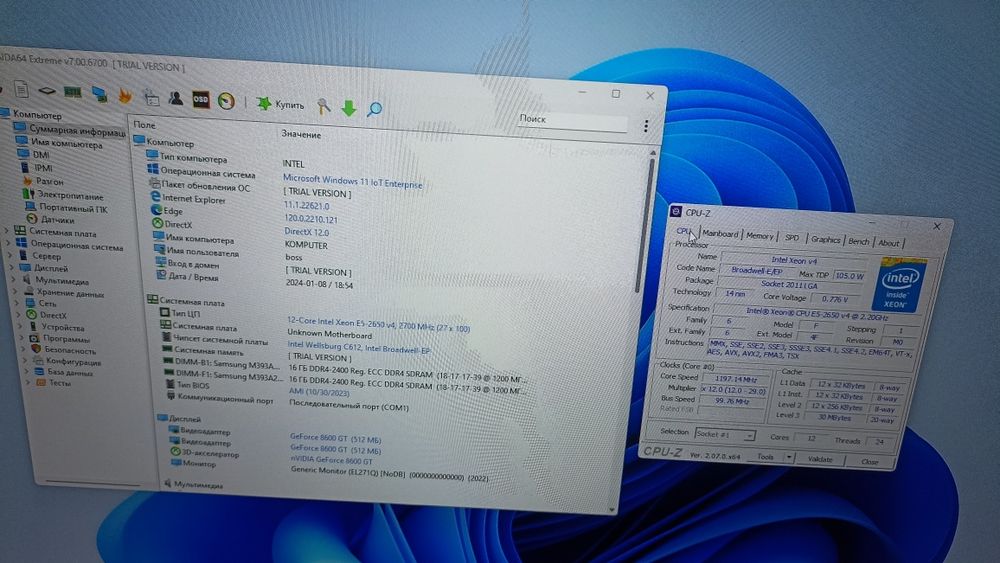Image resolution: width=1000 pixels, height=563 pixels.
Task: Click the Close button in CPU-Z
Action: (869, 462)
